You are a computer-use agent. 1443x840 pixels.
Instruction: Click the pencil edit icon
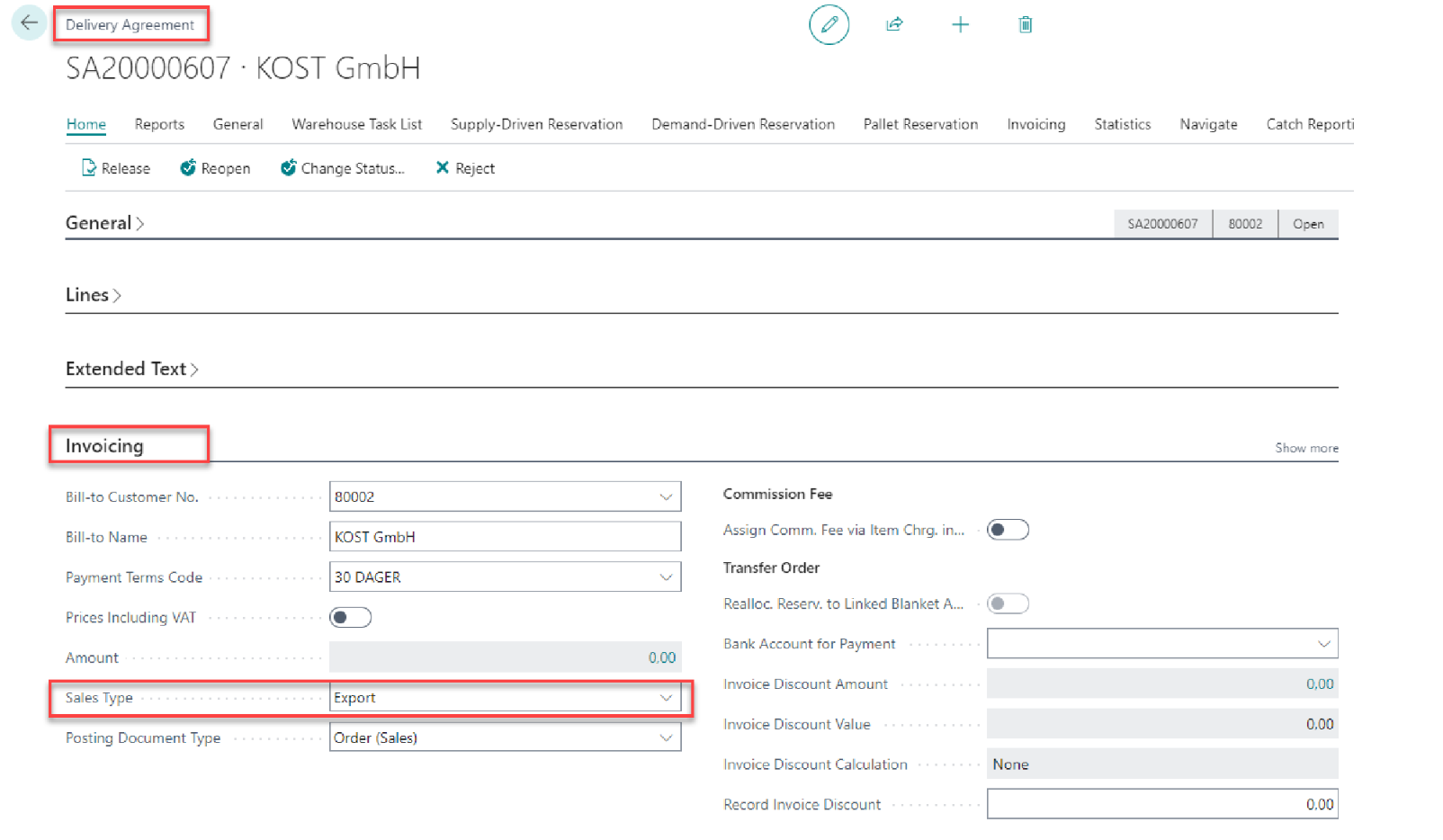click(x=829, y=24)
